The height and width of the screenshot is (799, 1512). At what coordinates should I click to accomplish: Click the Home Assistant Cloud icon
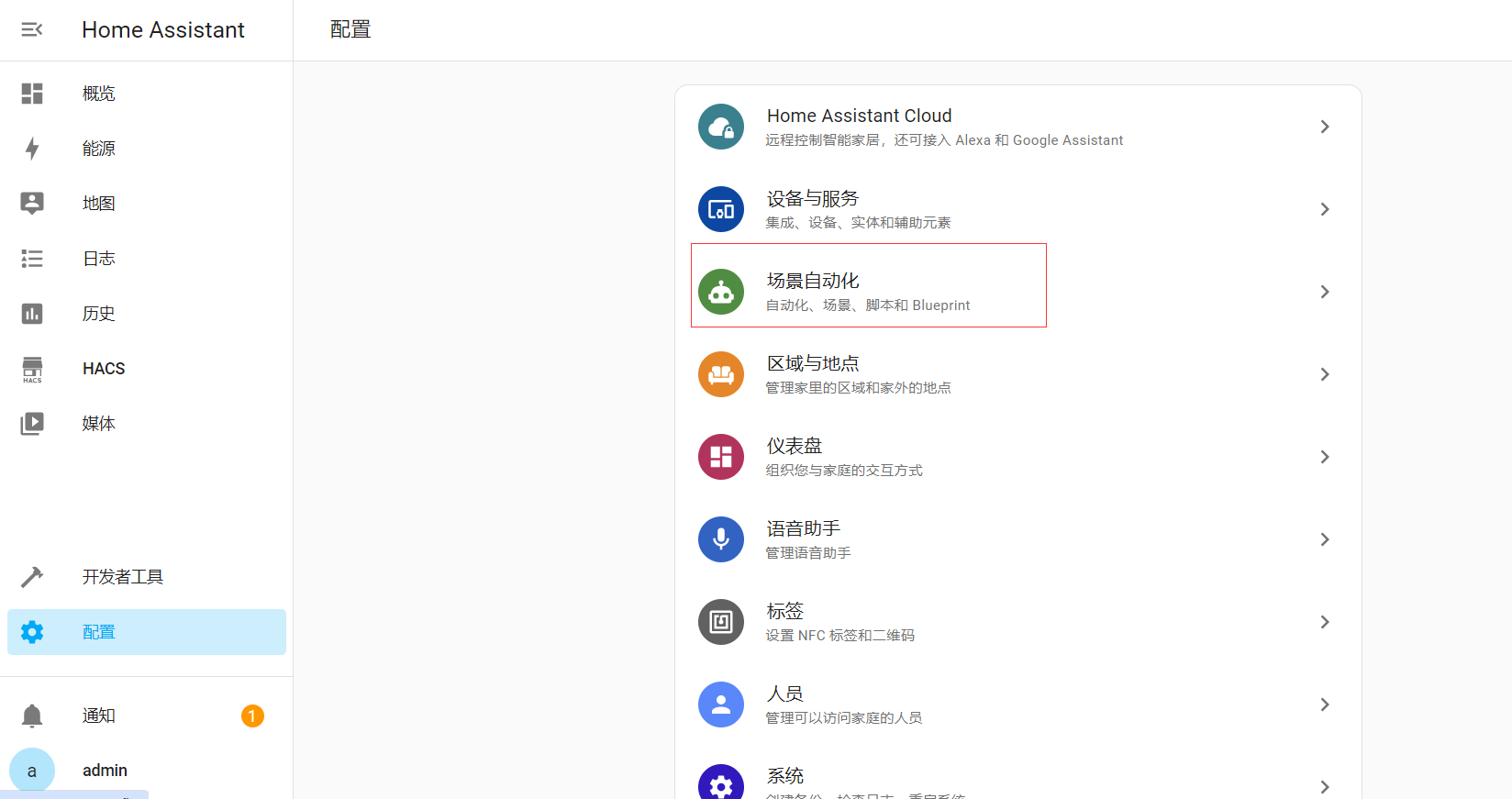point(721,127)
